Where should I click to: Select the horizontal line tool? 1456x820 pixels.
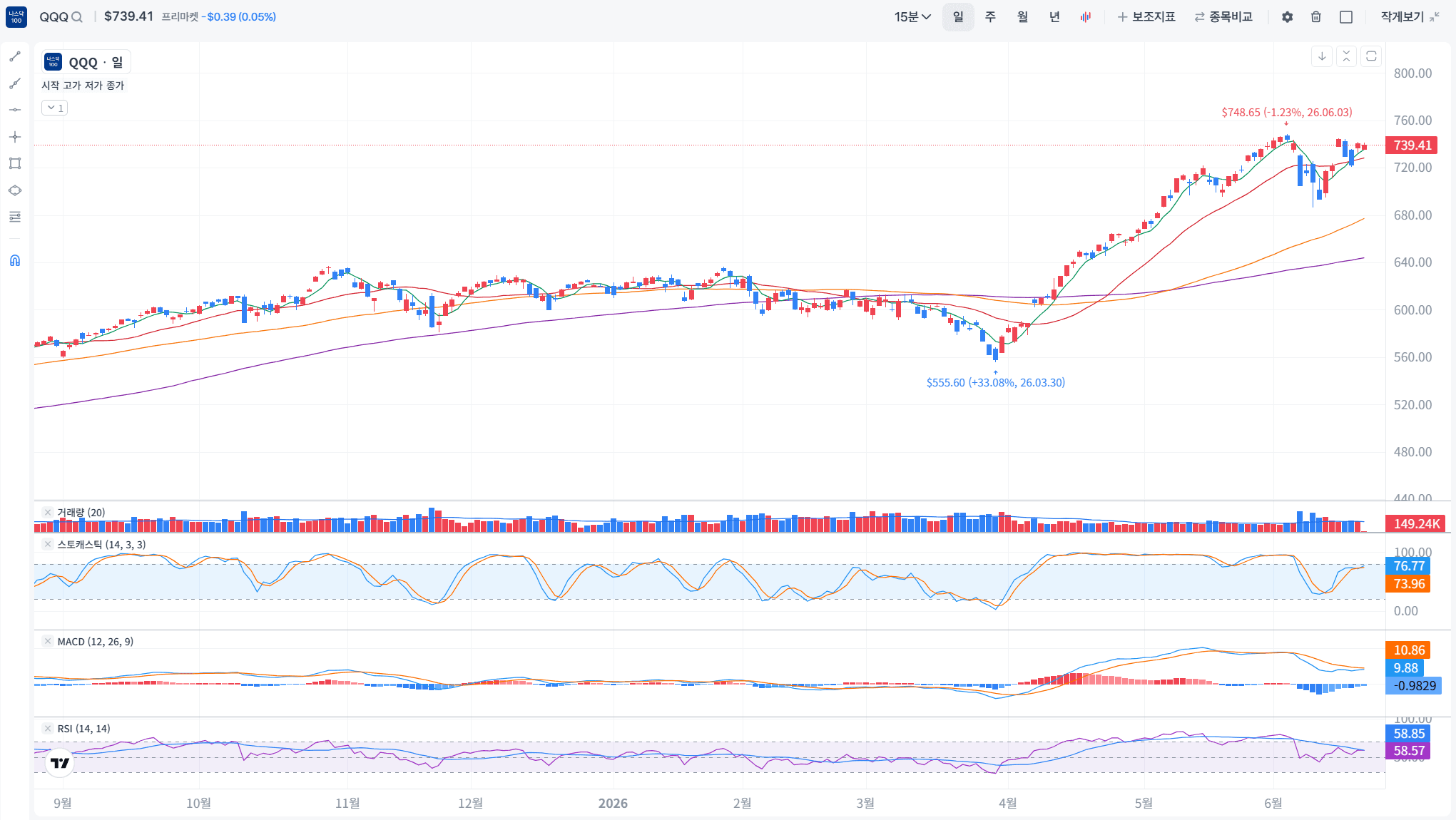tap(15, 110)
